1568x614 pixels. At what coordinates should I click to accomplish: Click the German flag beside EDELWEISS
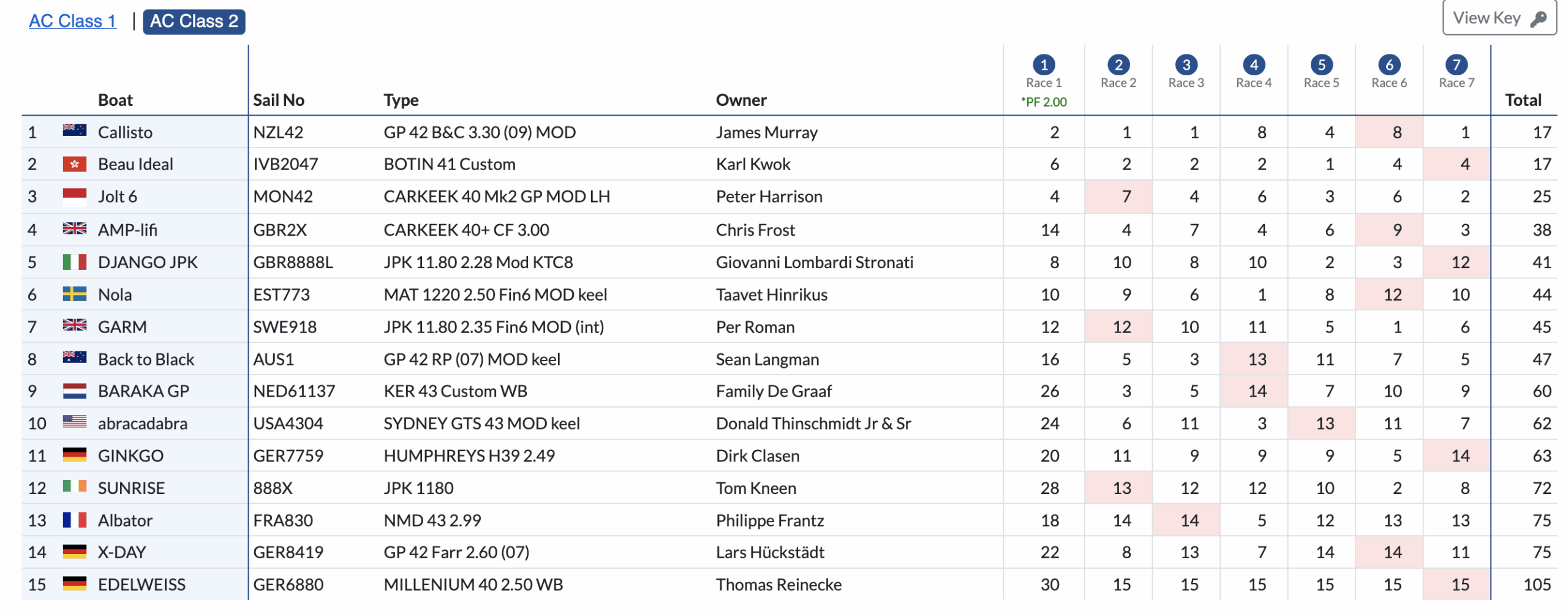pos(75,584)
